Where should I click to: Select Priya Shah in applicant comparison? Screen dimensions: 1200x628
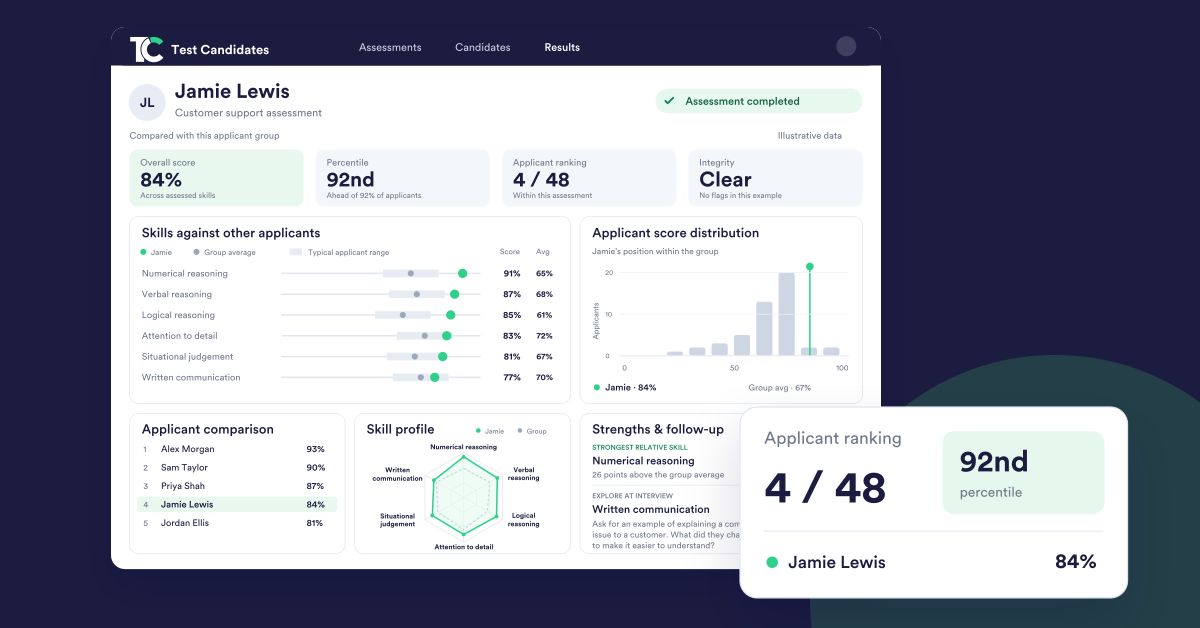[237, 486]
